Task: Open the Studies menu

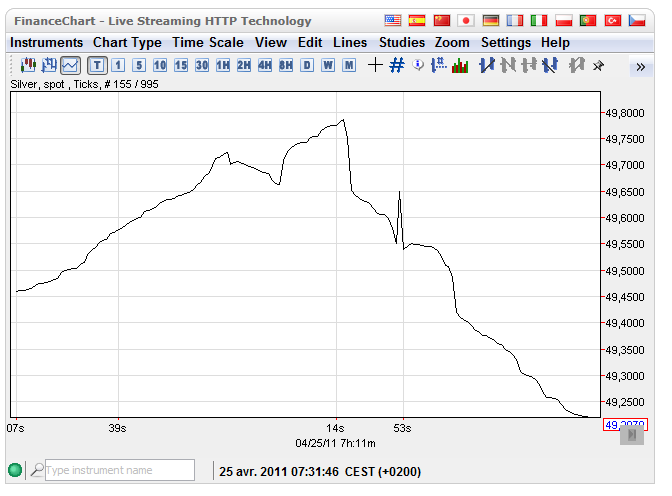Action: coord(402,43)
